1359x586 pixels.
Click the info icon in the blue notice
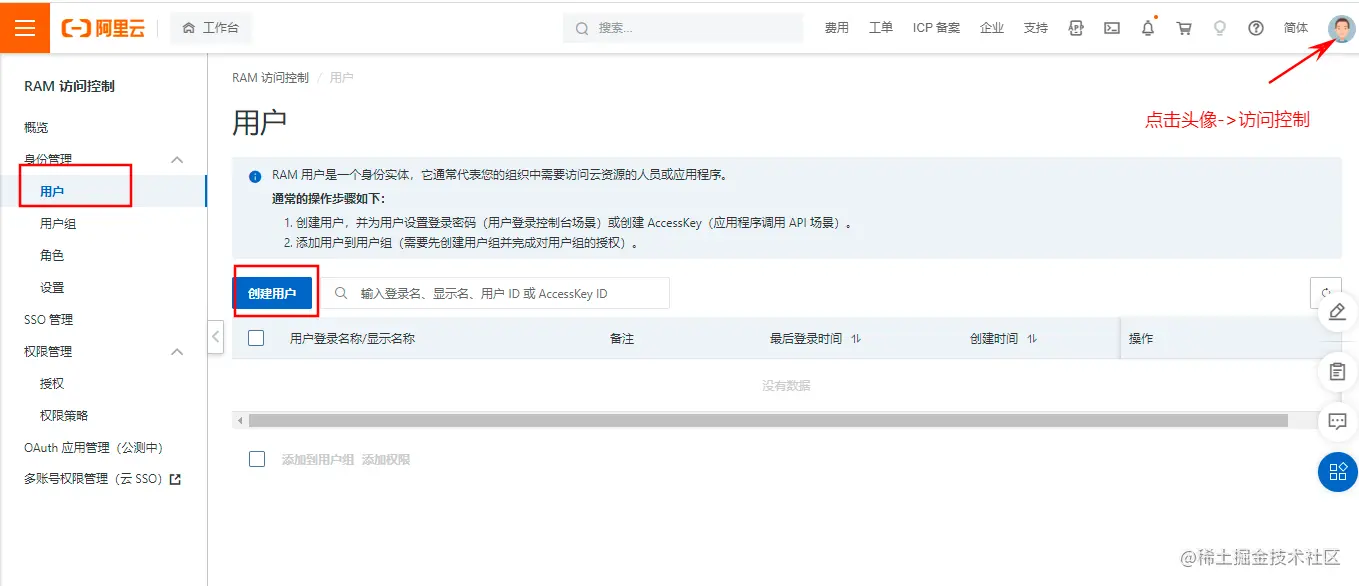point(255,177)
